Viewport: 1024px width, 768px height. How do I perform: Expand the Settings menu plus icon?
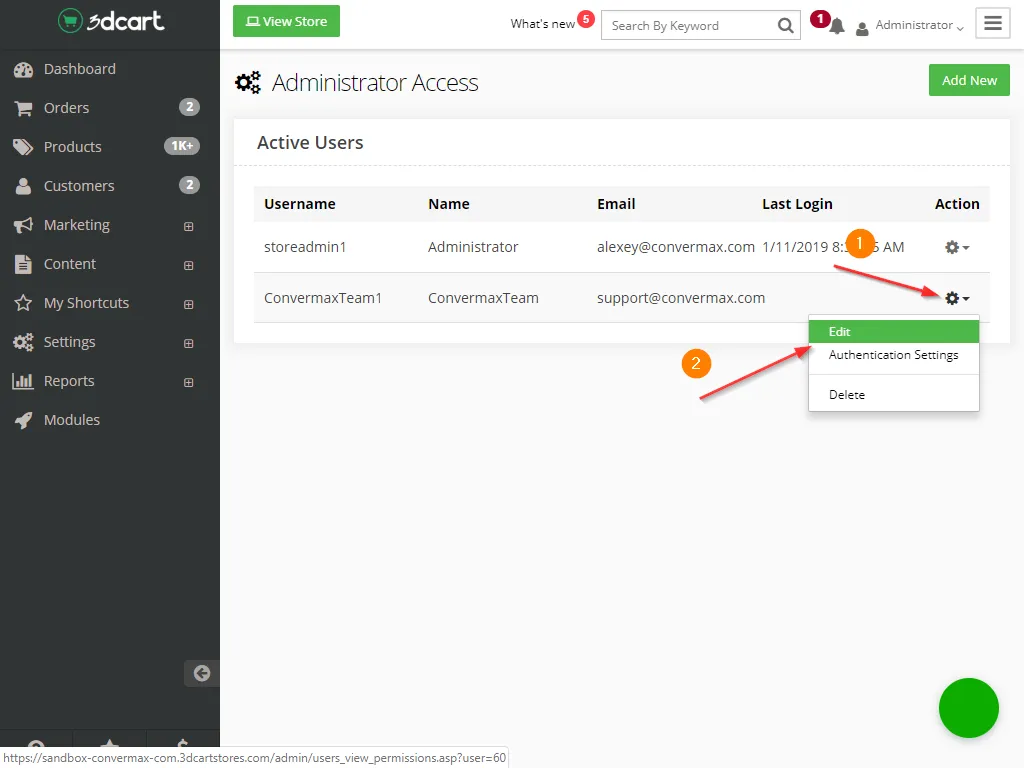click(188, 343)
